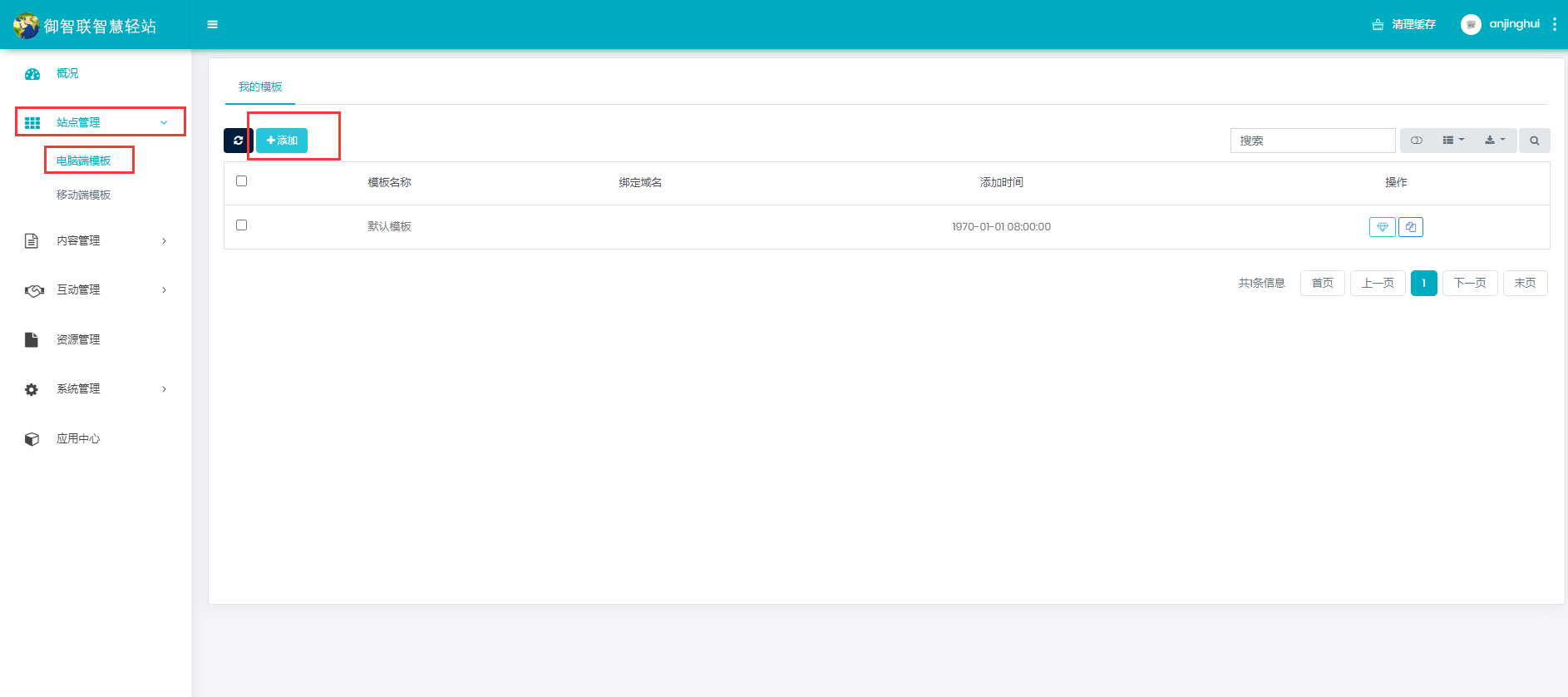Image resolution: width=1568 pixels, height=697 pixels.
Task: Switch to the 我的模板 tab
Action: point(260,87)
